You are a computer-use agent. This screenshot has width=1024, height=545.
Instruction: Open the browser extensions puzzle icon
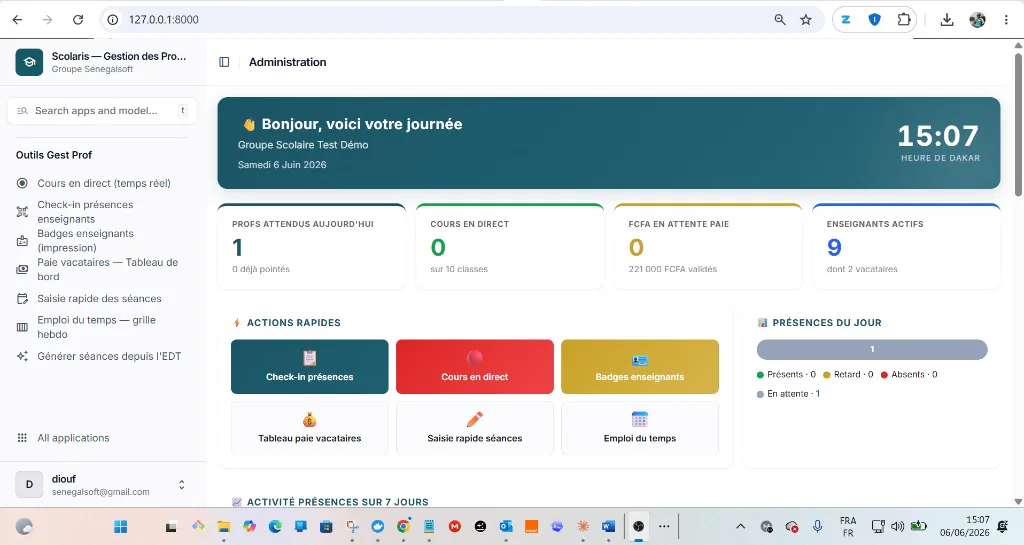(904, 20)
